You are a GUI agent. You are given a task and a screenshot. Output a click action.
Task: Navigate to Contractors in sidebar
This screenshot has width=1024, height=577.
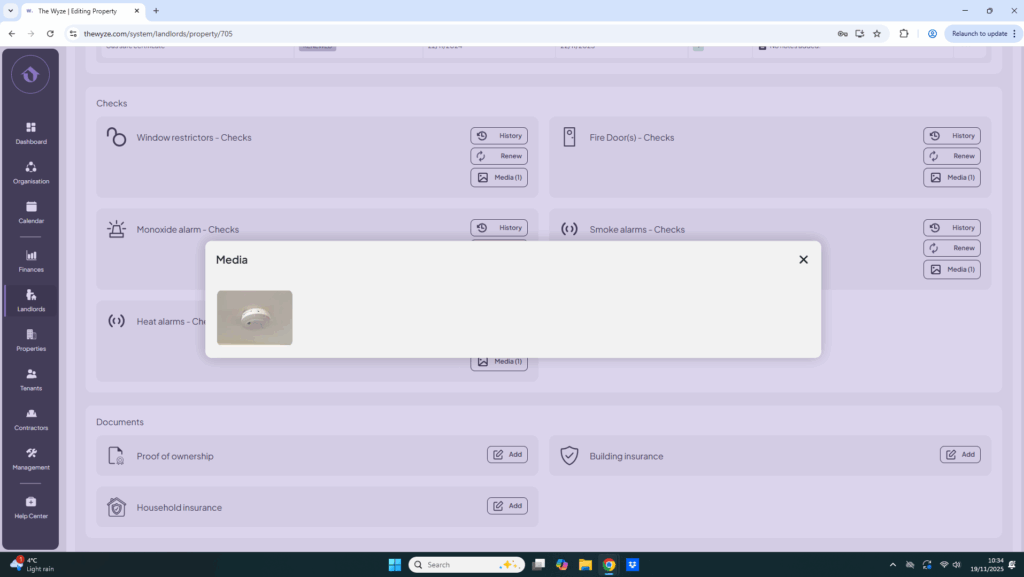coord(31,419)
